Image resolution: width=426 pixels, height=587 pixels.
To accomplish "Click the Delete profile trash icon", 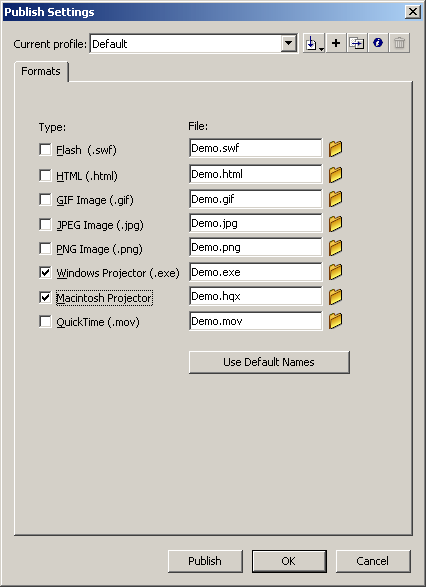I will [399, 43].
